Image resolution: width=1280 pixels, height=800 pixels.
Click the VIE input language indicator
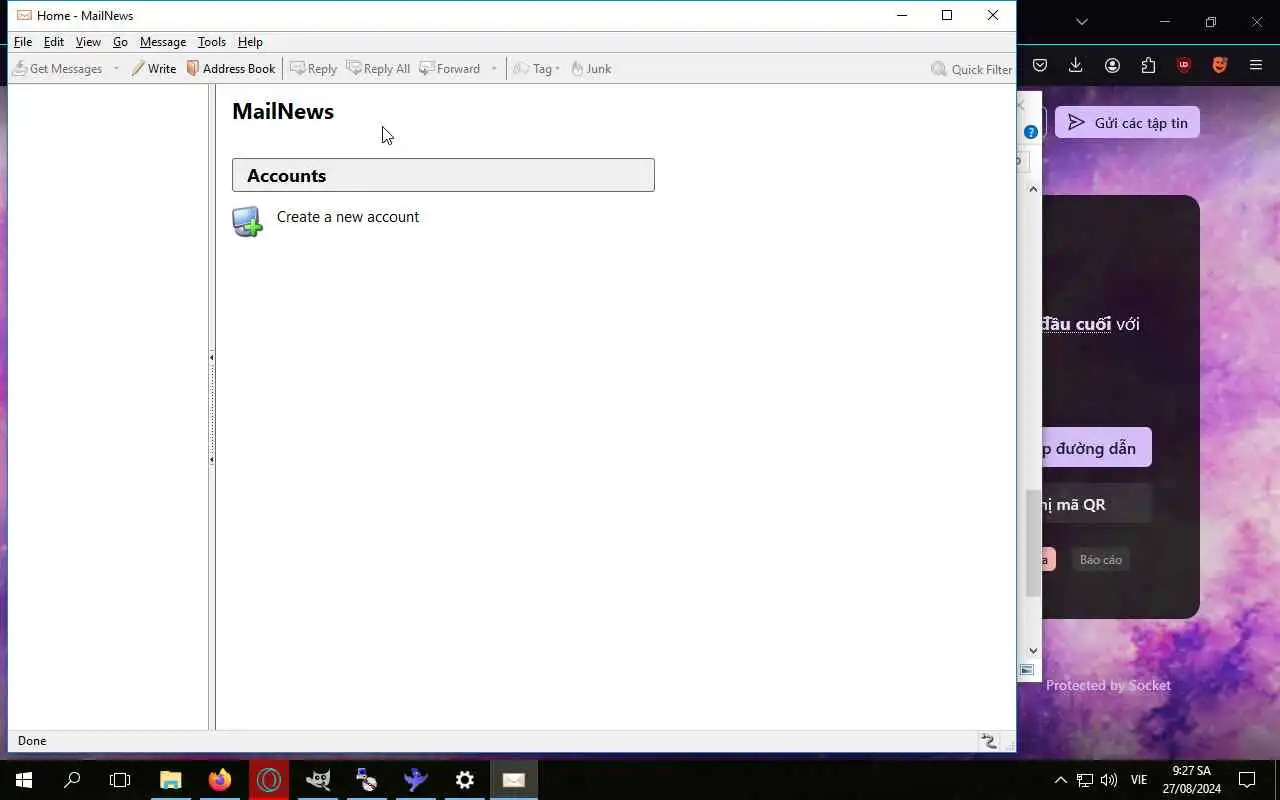click(x=1139, y=780)
